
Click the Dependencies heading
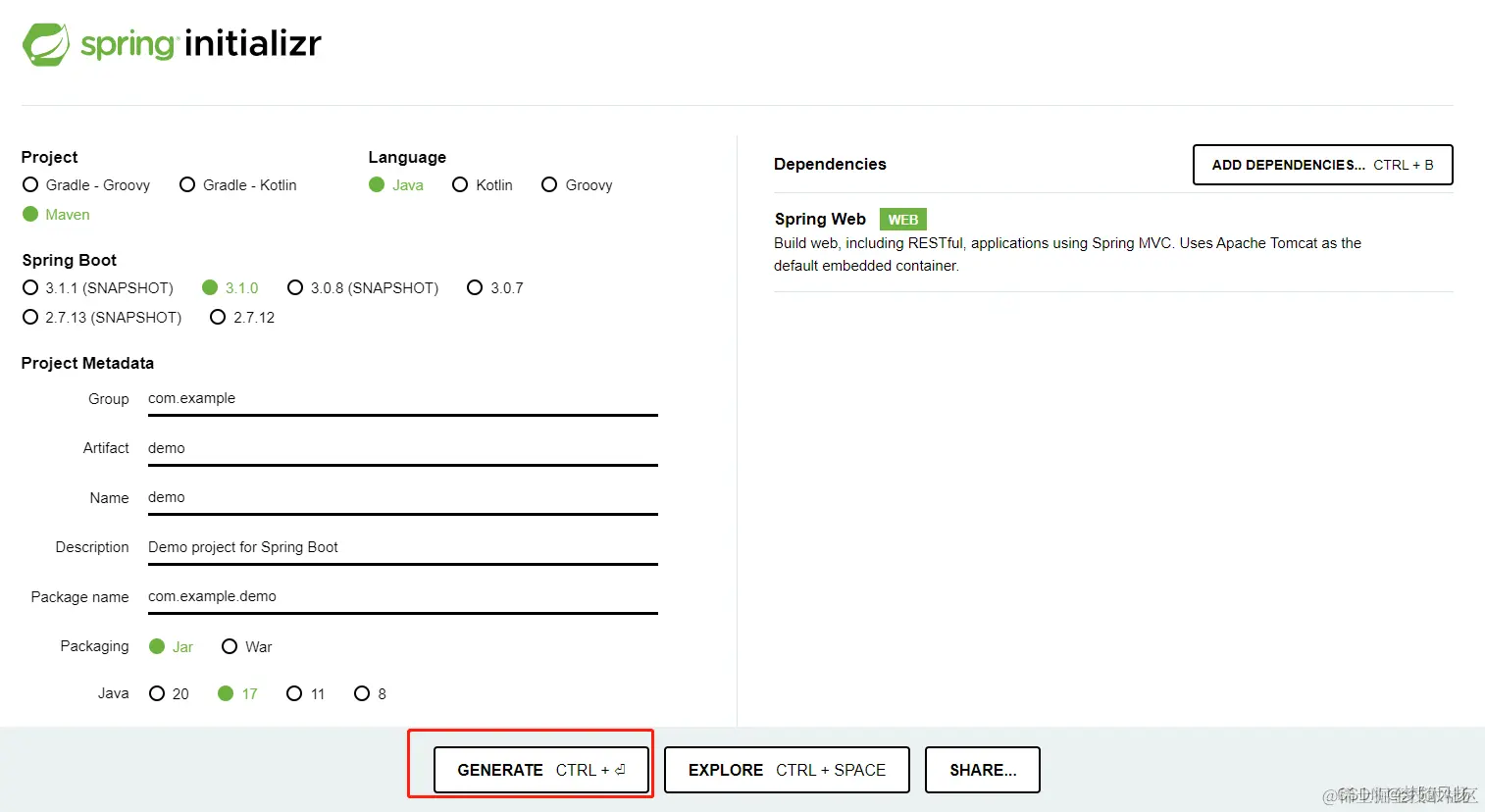(830, 164)
